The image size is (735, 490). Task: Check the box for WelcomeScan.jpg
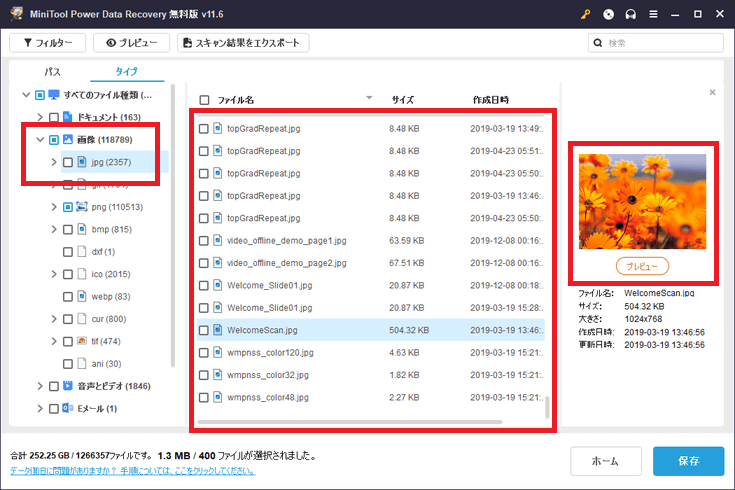tap(203, 330)
